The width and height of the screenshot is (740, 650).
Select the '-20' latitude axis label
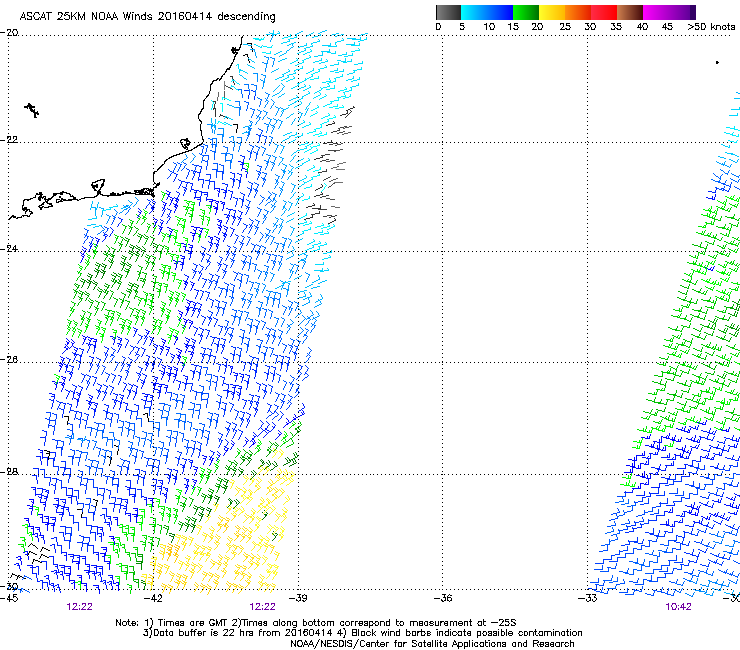(9, 33)
